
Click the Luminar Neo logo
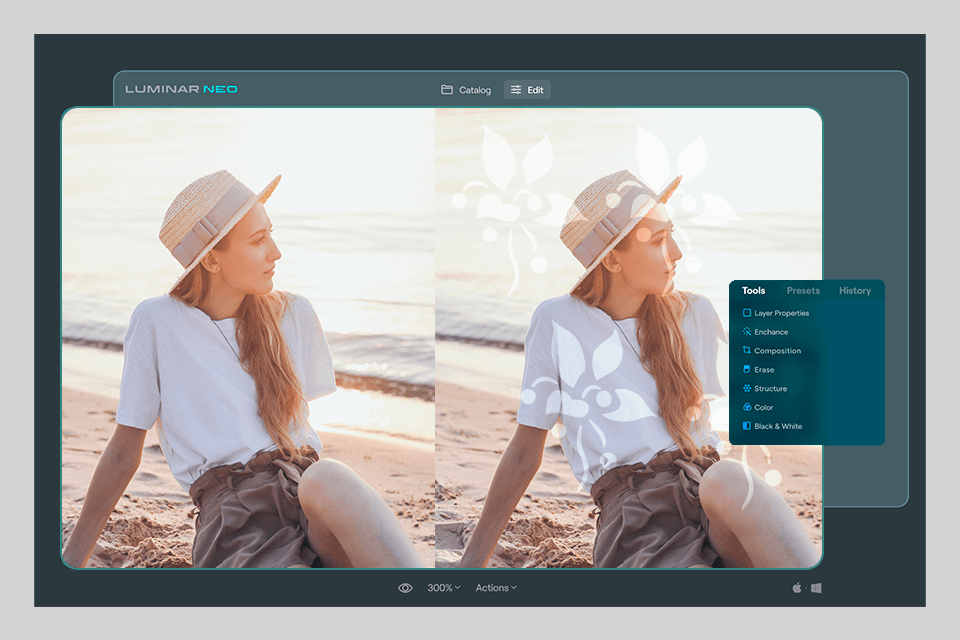(181, 89)
